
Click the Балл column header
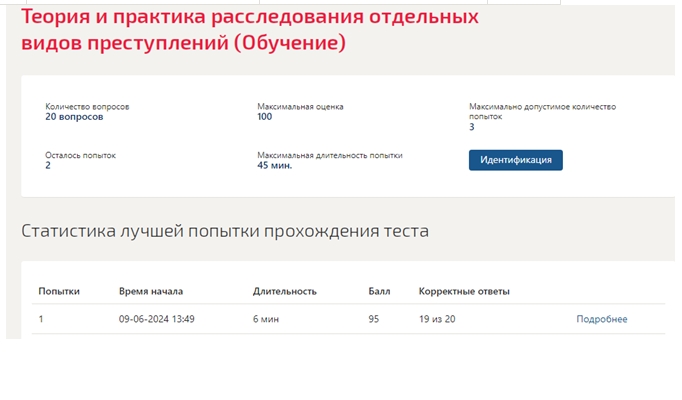tap(379, 291)
